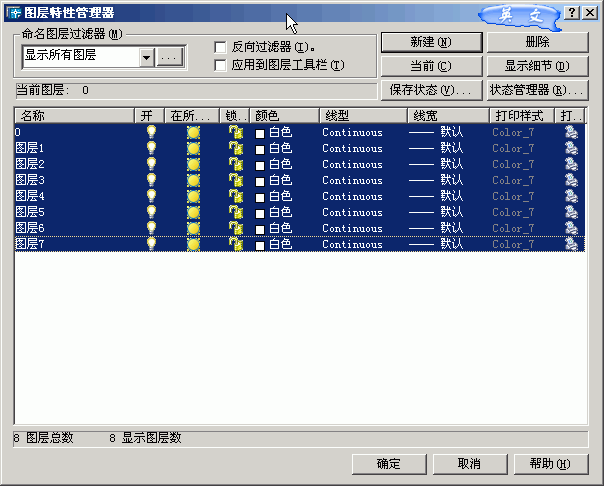This screenshot has width=604, height=486.
Task: Click the 删除 button
Action: click(x=537, y=42)
